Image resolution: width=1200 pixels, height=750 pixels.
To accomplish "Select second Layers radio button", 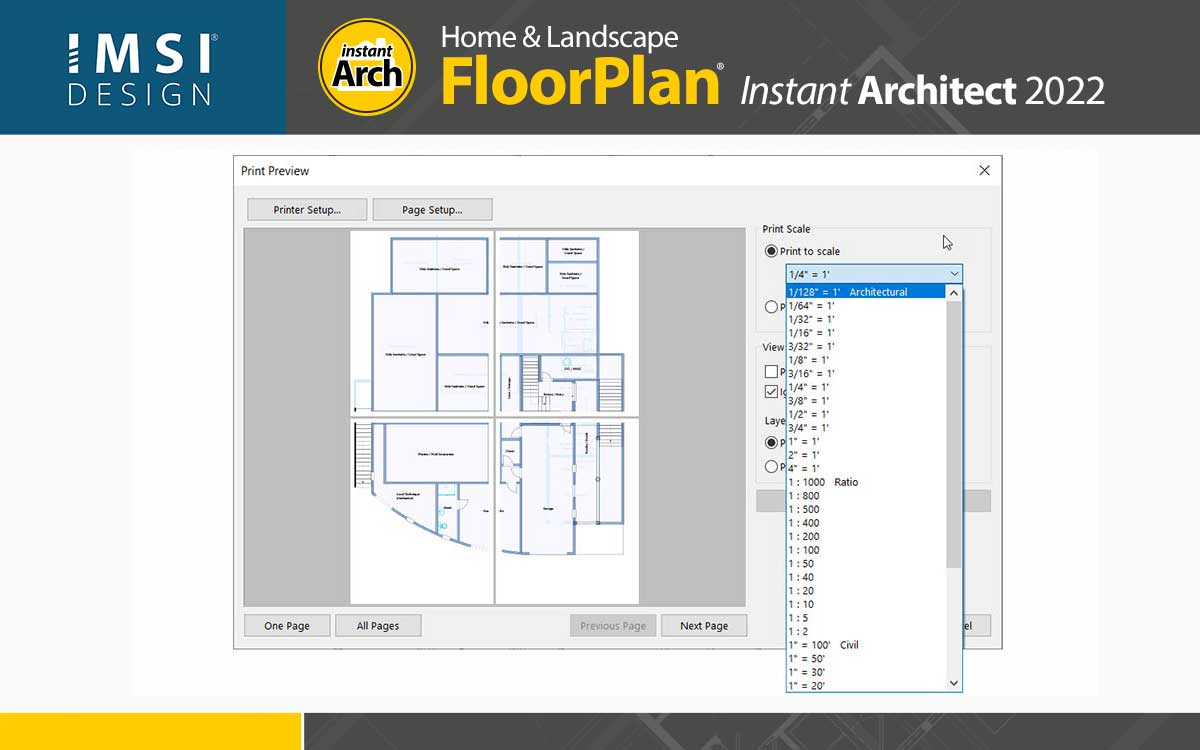I will (771, 466).
